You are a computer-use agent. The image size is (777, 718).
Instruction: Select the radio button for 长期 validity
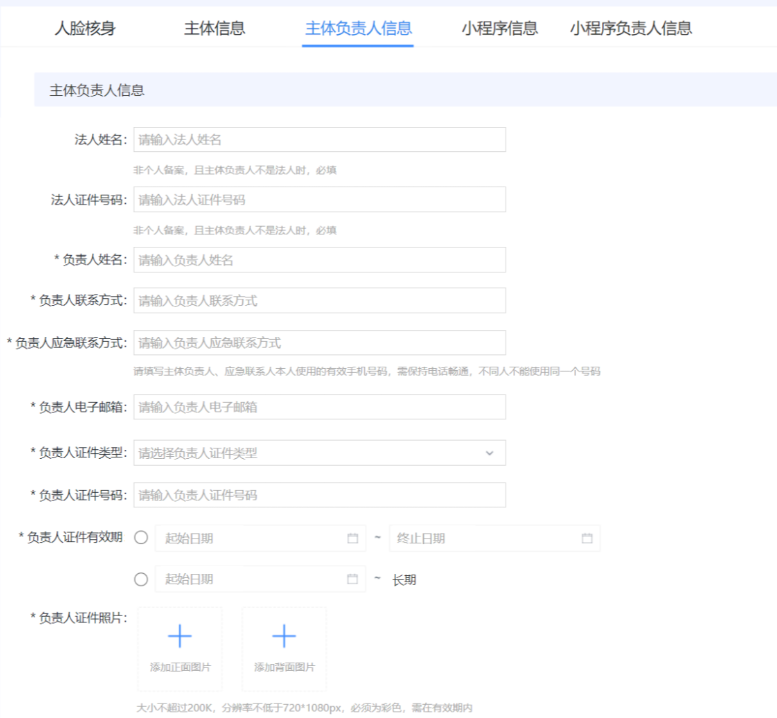coord(141,579)
